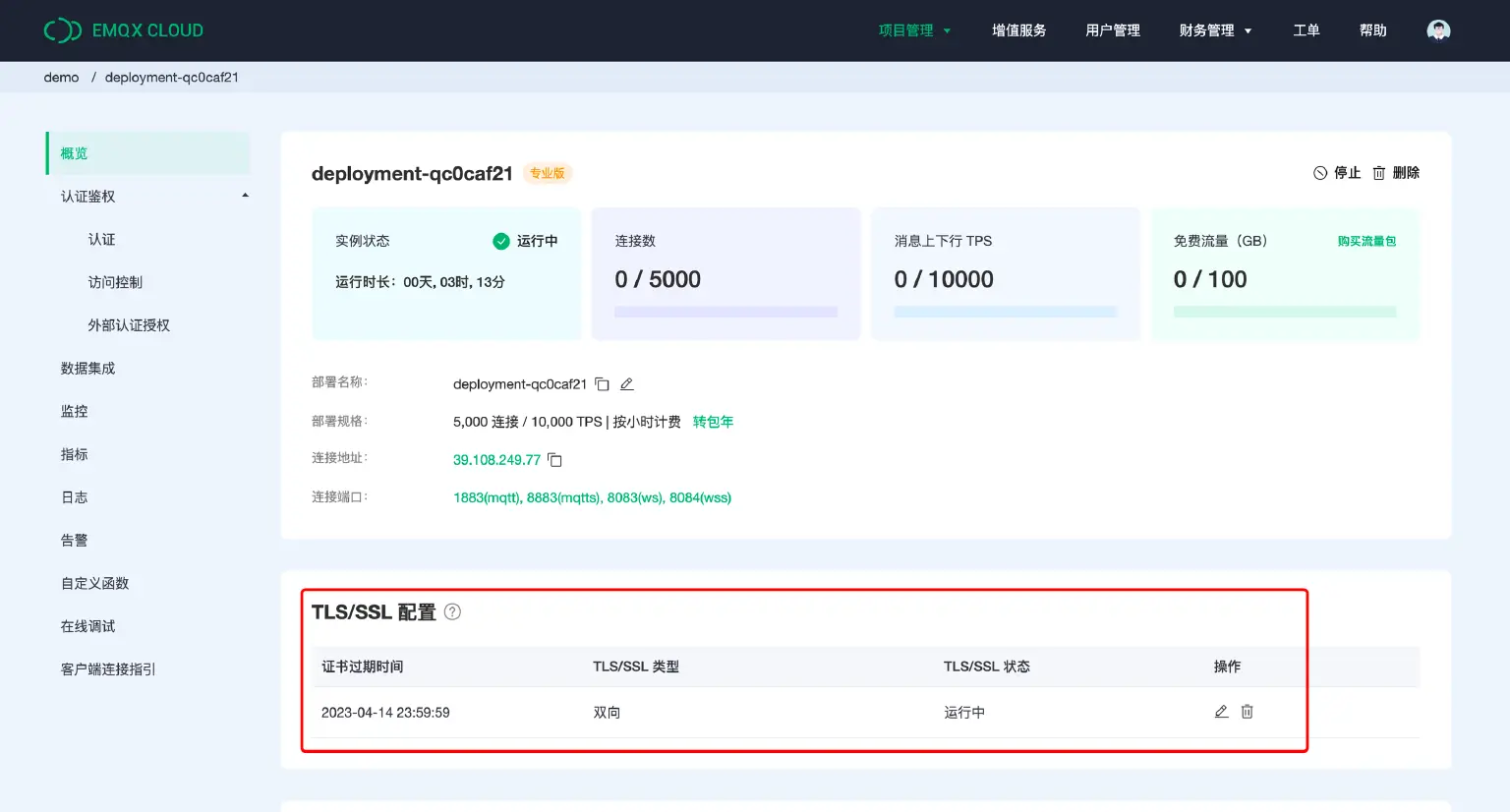Open the user avatar in top right
The width and height of the screenshot is (1510, 812).
click(x=1437, y=29)
